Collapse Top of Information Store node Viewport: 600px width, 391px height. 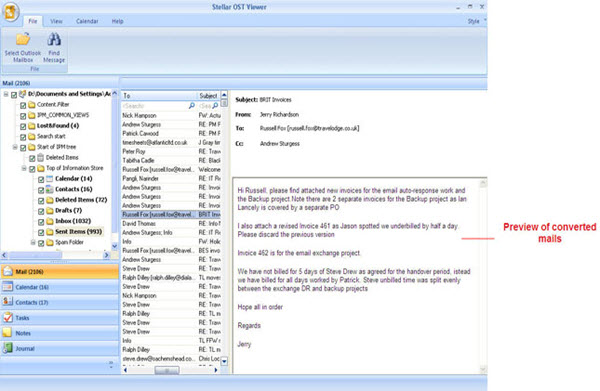tap(24, 168)
